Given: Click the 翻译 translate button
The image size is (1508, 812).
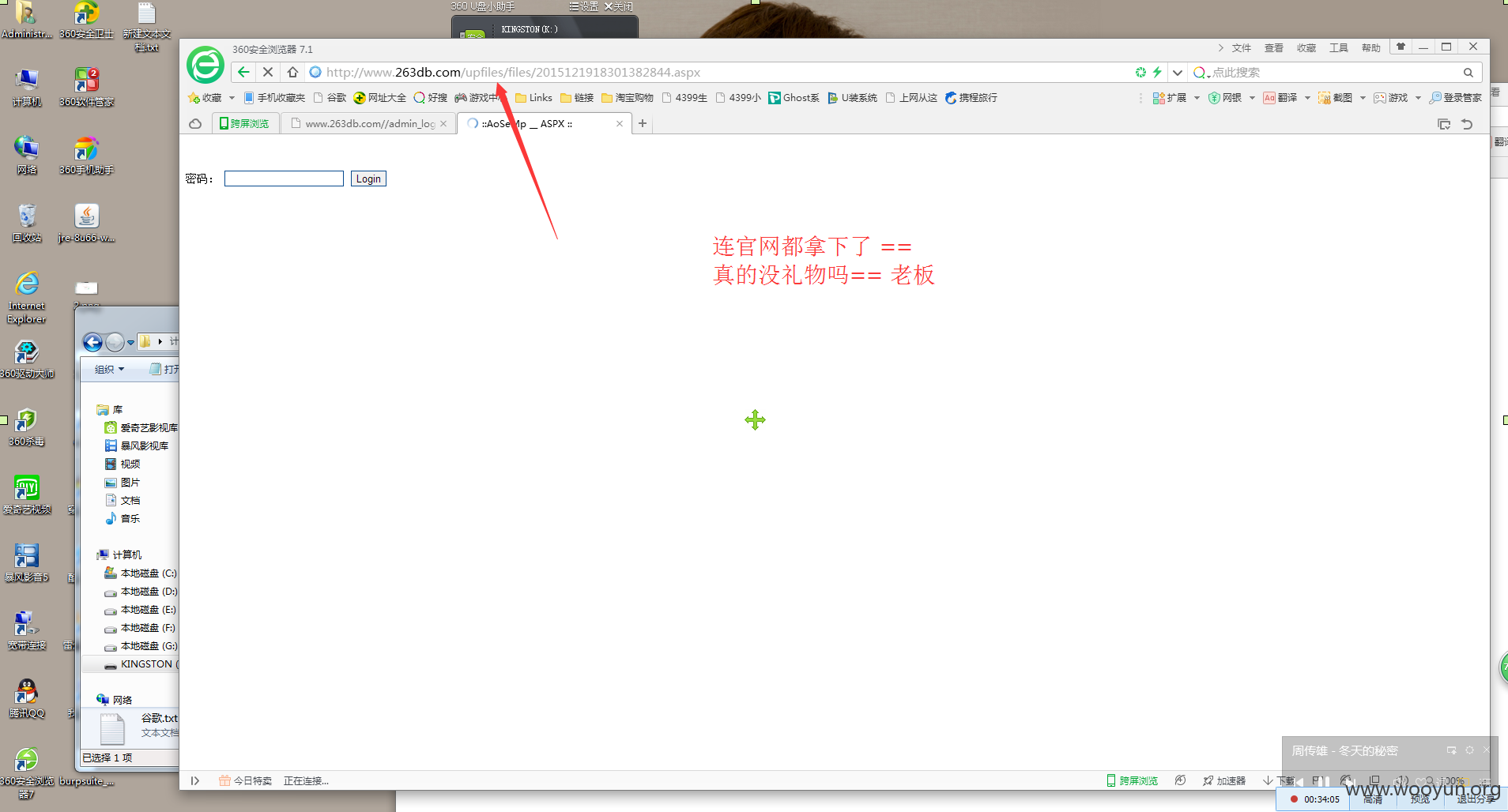Looking at the screenshot, I should click(x=1280, y=98).
